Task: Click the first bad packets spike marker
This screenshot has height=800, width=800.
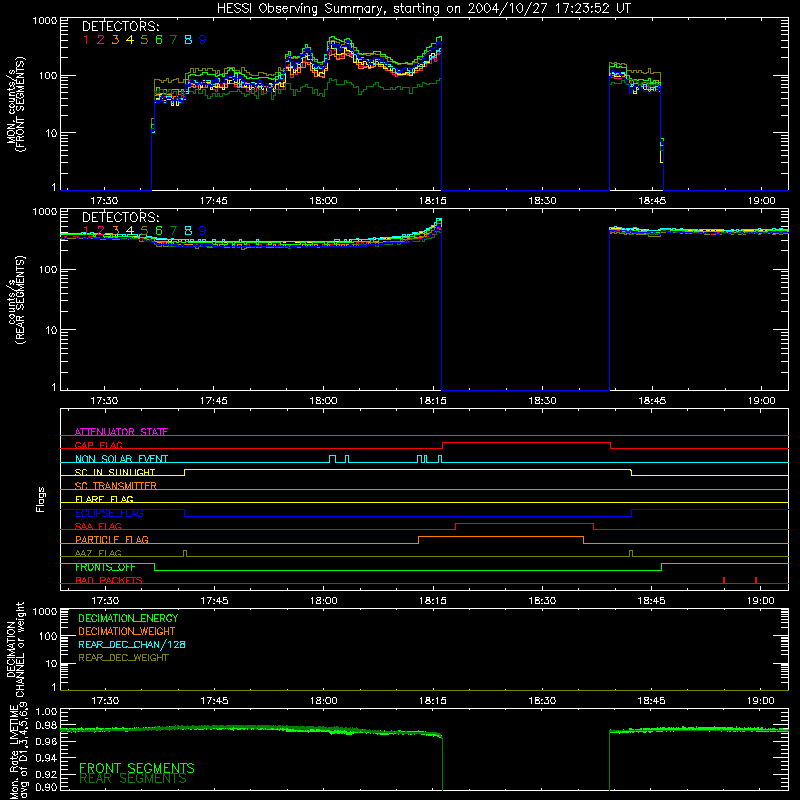Action: [724, 580]
